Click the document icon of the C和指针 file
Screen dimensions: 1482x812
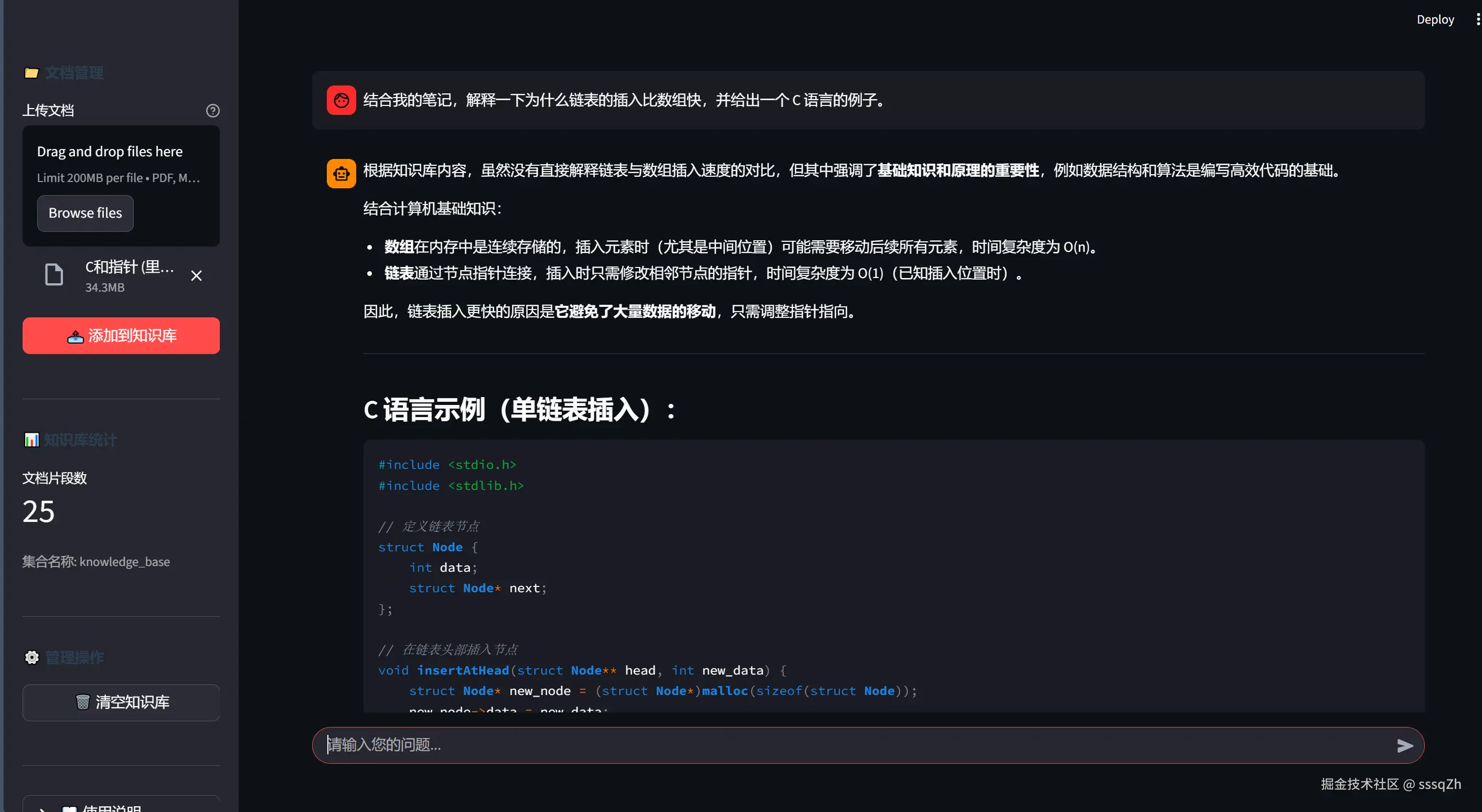tap(54, 274)
